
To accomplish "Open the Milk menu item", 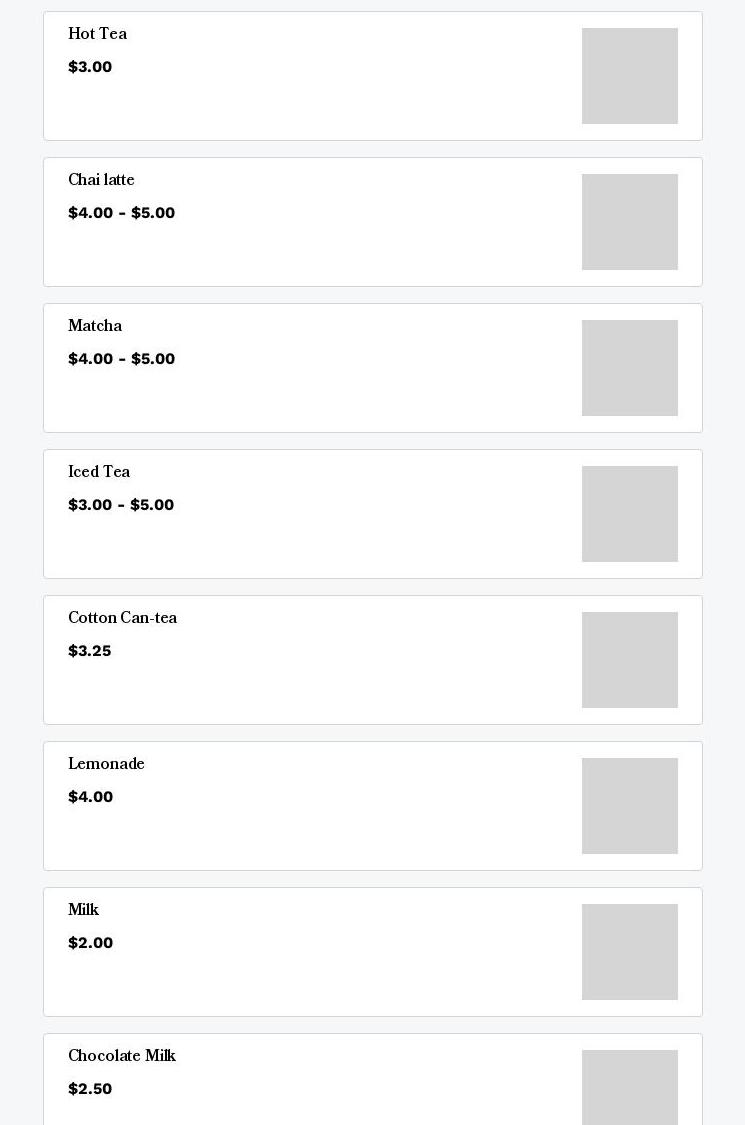I will point(83,910).
